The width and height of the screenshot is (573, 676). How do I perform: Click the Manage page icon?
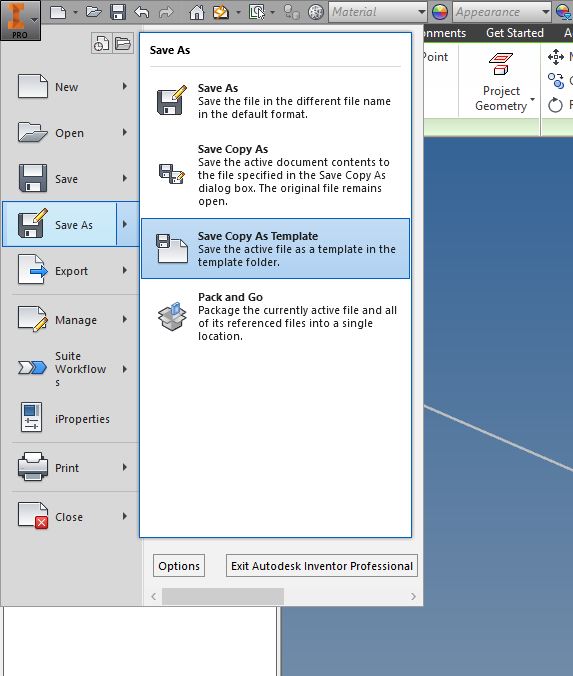click(x=33, y=318)
